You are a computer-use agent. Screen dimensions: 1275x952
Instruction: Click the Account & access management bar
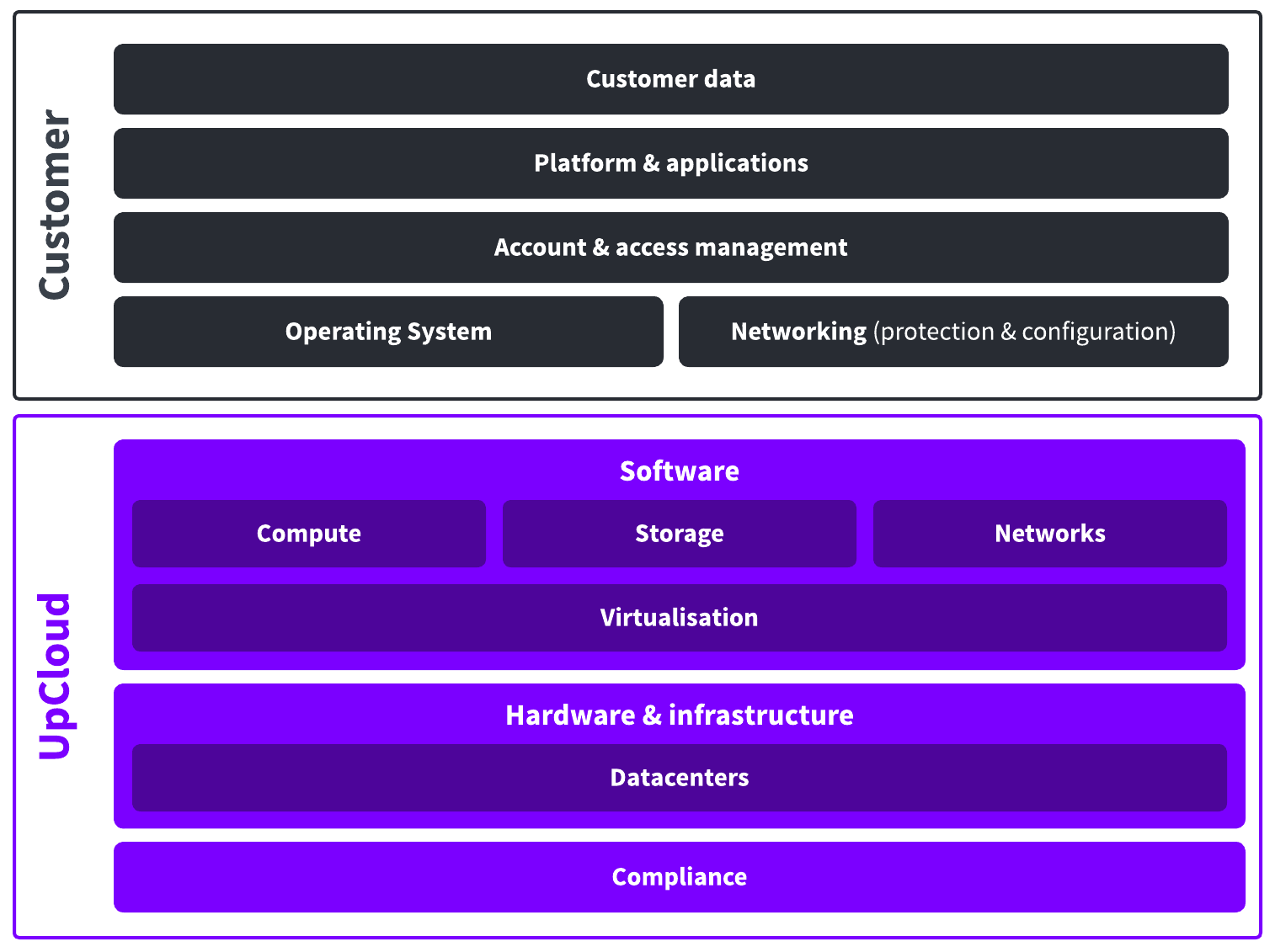point(670,247)
